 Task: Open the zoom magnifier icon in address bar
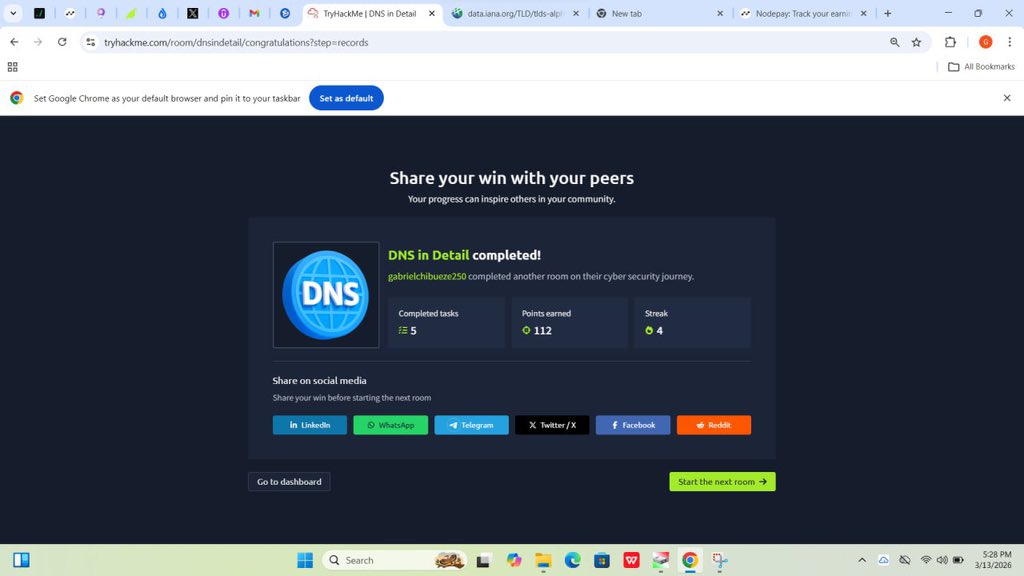pos(895,42)
